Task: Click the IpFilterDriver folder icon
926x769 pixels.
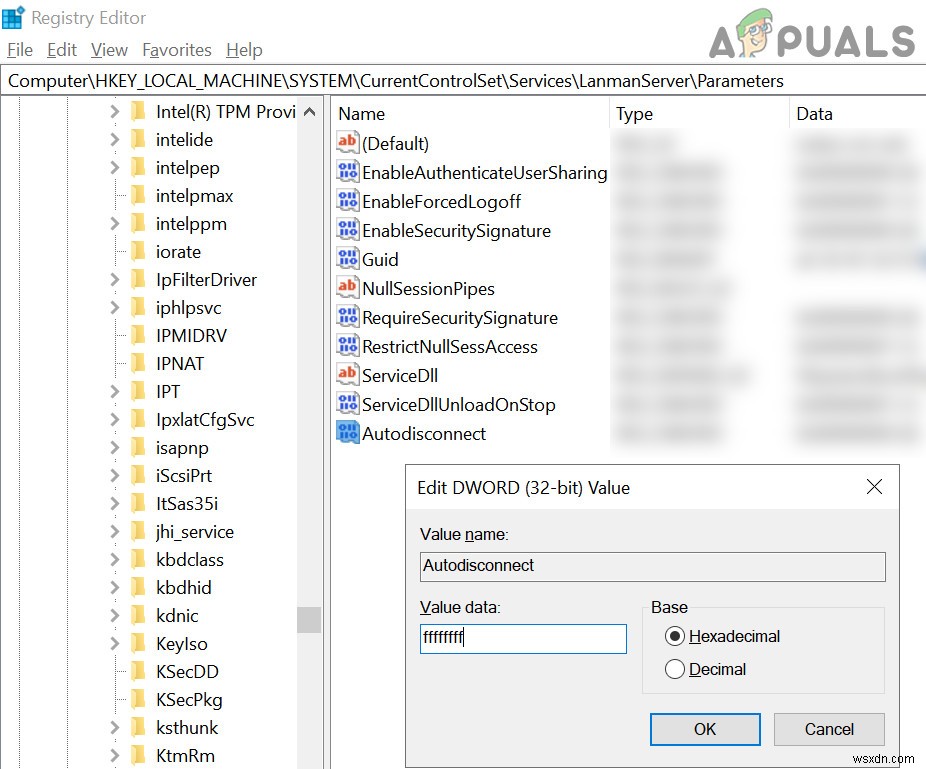Action: [138, 279]
